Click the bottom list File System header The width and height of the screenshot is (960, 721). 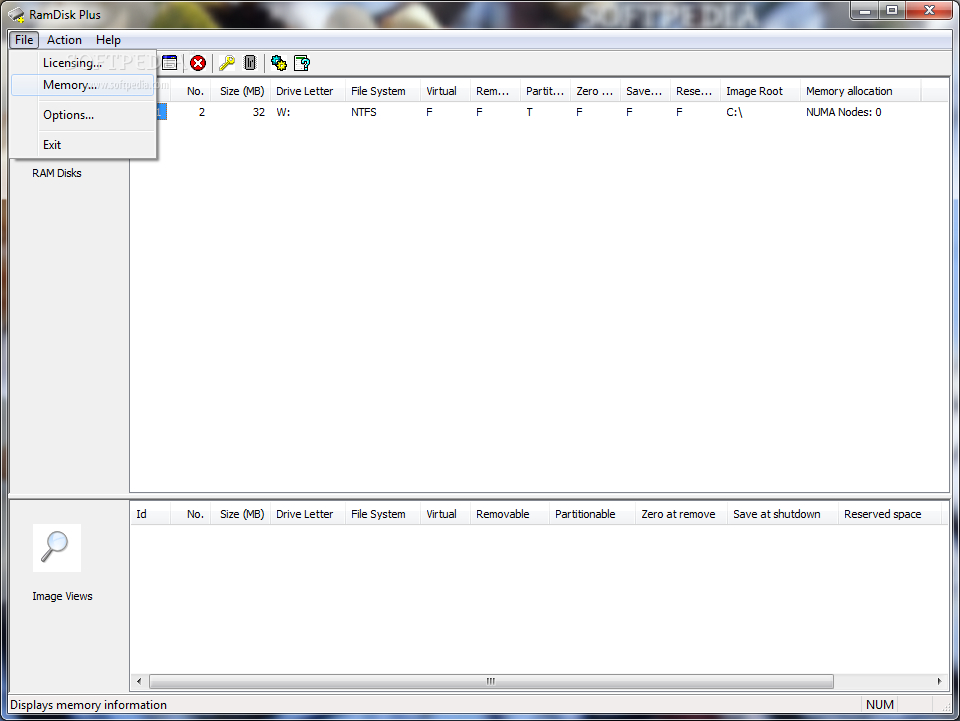click(383, 514)
